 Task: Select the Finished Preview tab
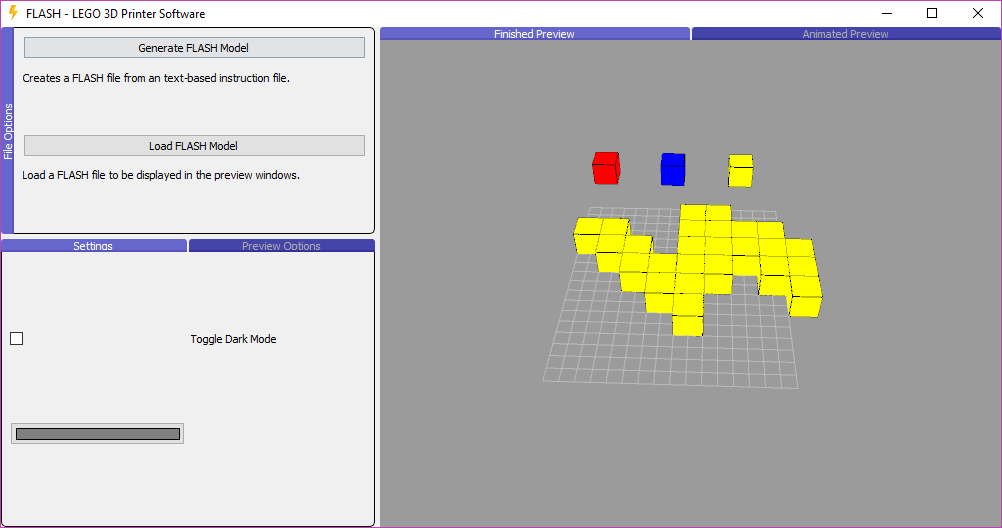coord(534,34)
